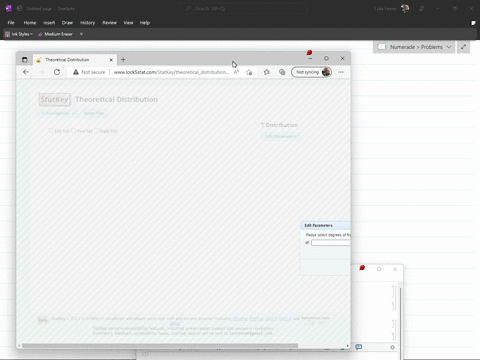The height and width of the screenshot is (360, 480).
Task: Open the Review ribbon tab
Action: pos(109,23)
